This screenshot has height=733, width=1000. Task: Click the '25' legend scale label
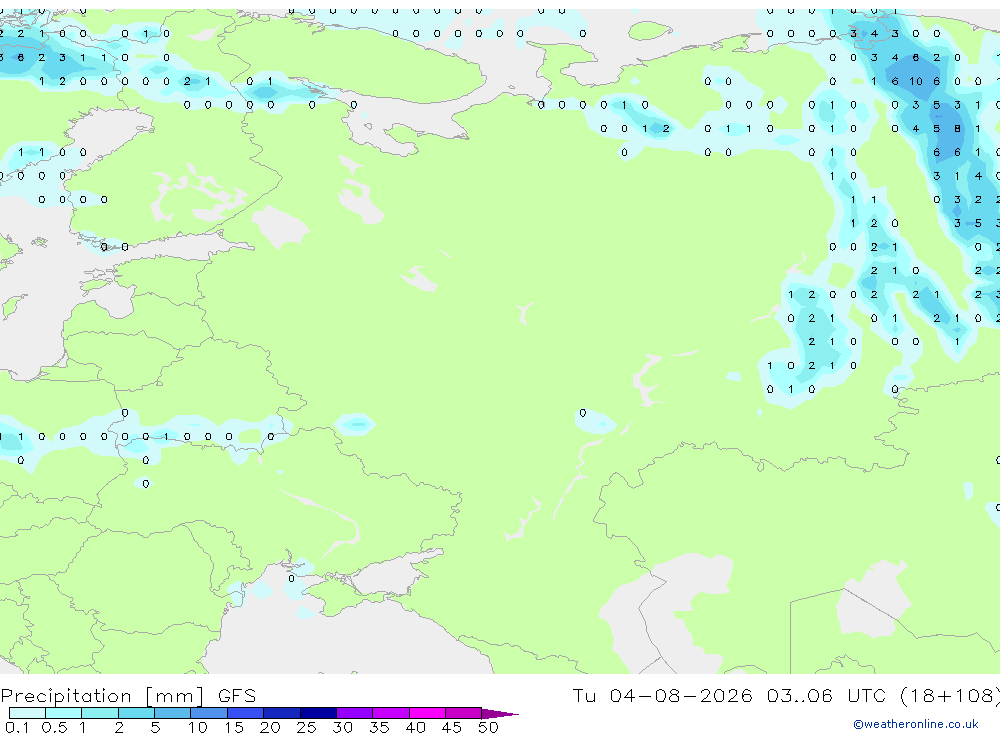306,727
